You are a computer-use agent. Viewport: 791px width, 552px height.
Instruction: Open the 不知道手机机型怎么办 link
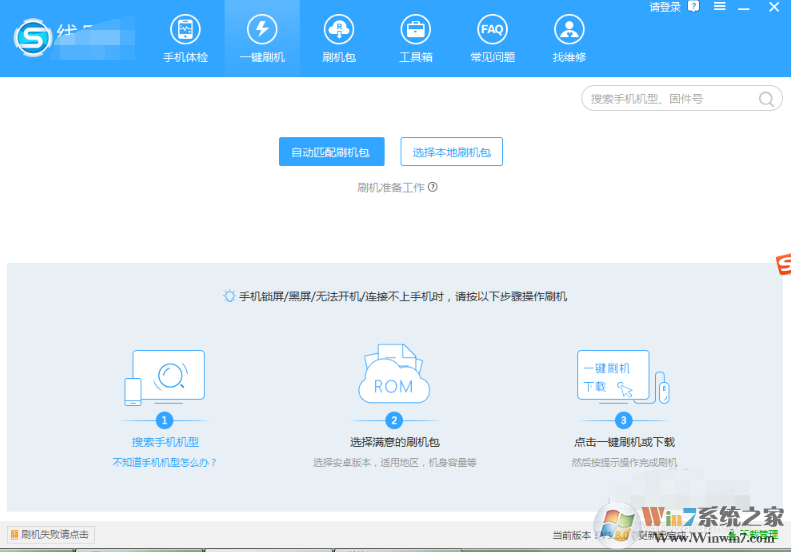165,462
